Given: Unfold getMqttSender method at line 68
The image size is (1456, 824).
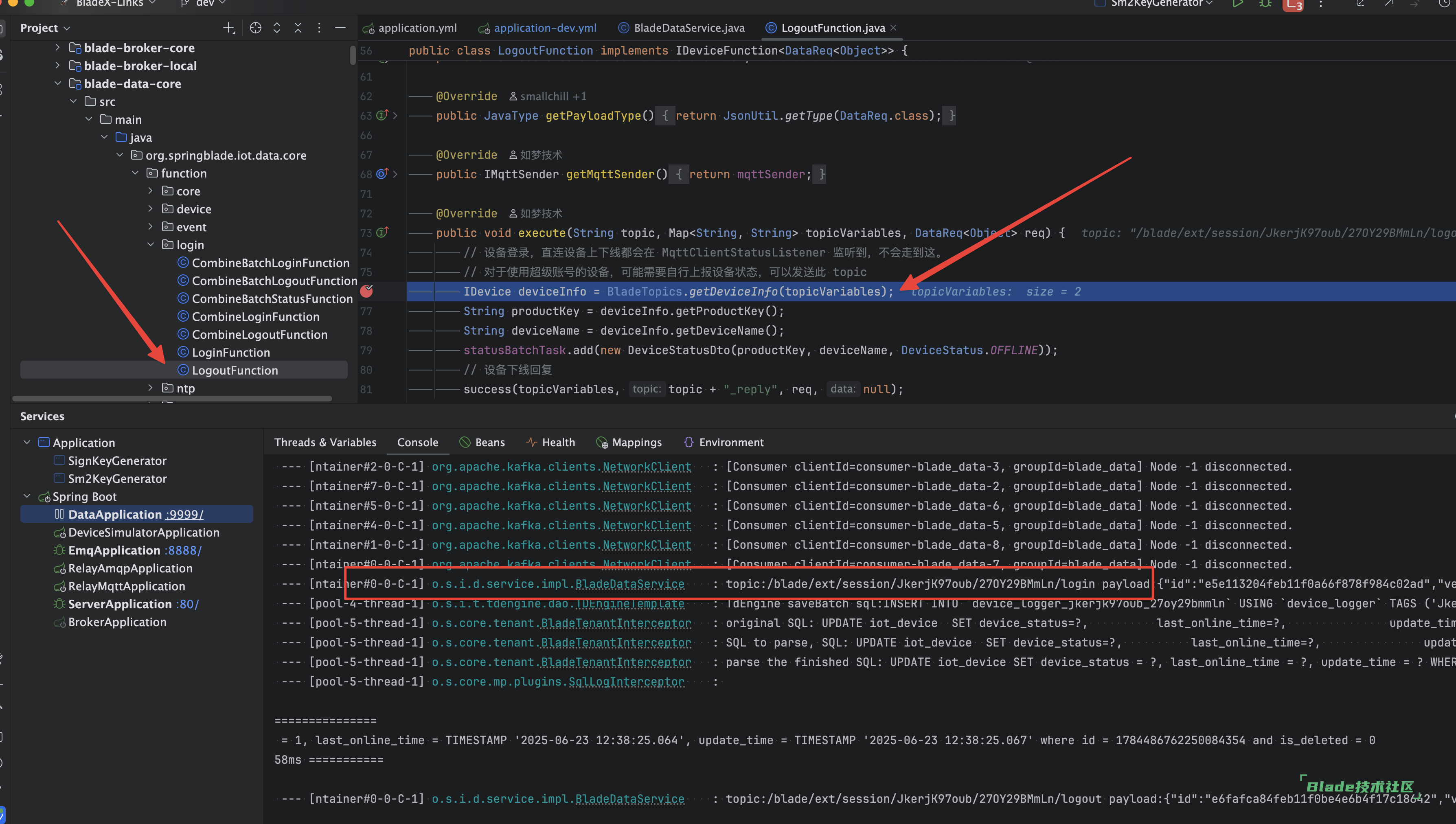Looking at the screenshot, I should point(395,174).
